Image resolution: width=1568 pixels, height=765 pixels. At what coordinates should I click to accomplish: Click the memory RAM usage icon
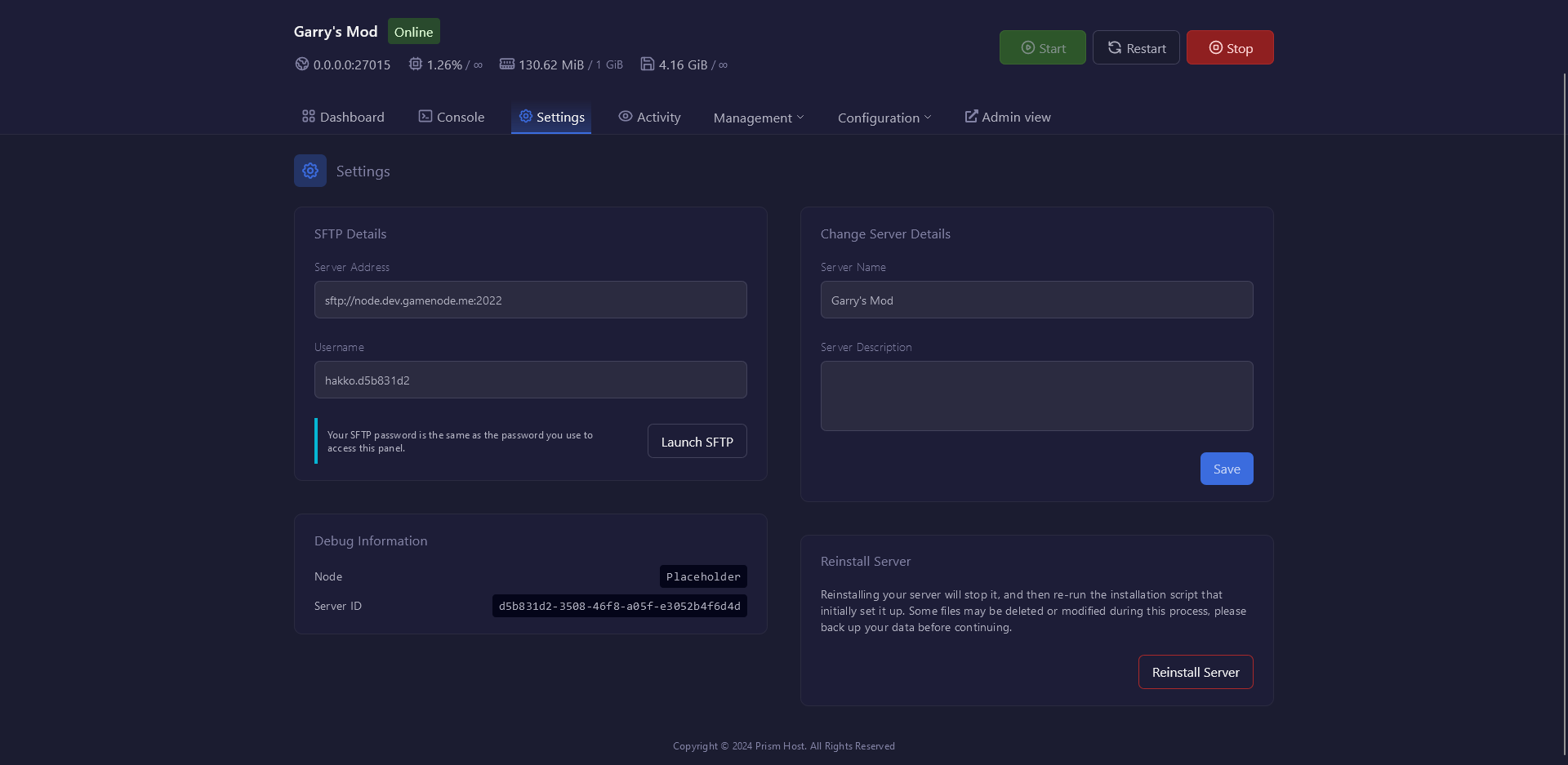[507, 64]
